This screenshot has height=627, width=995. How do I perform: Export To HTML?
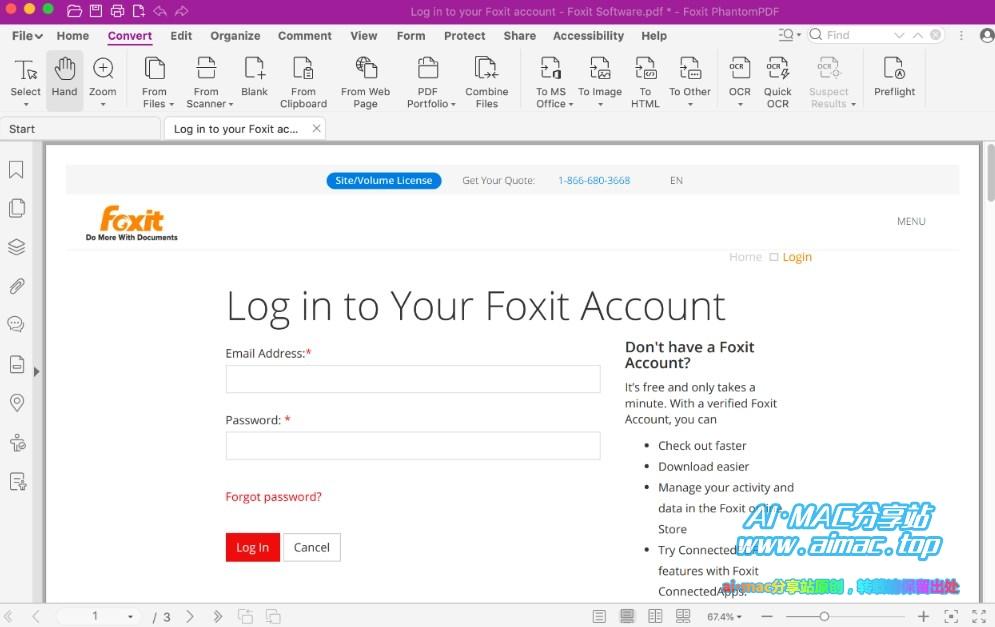645,82
